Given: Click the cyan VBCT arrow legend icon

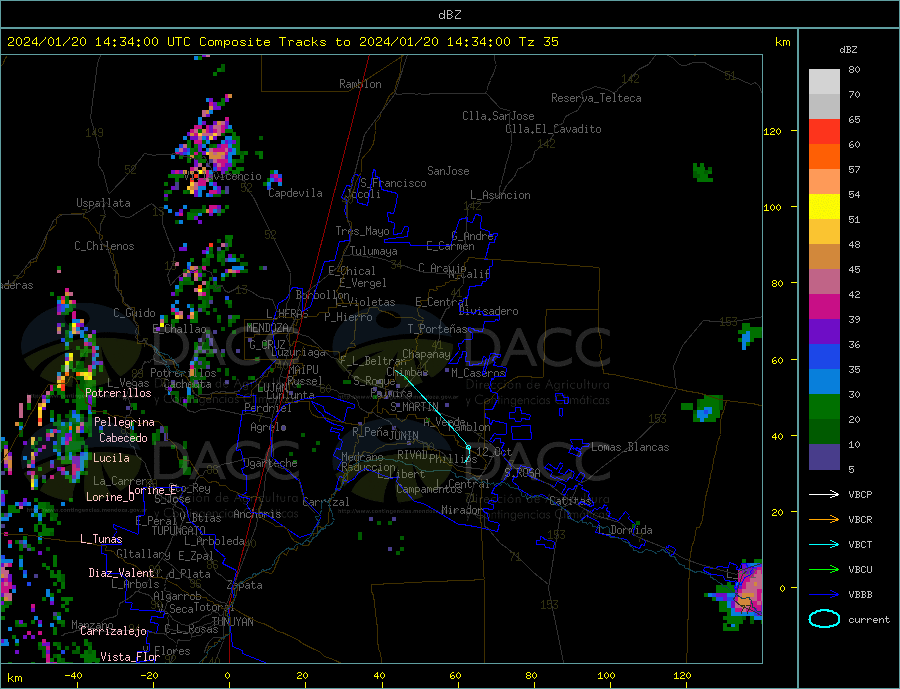Looking at the screenshot, I should (x=824, y=544).
